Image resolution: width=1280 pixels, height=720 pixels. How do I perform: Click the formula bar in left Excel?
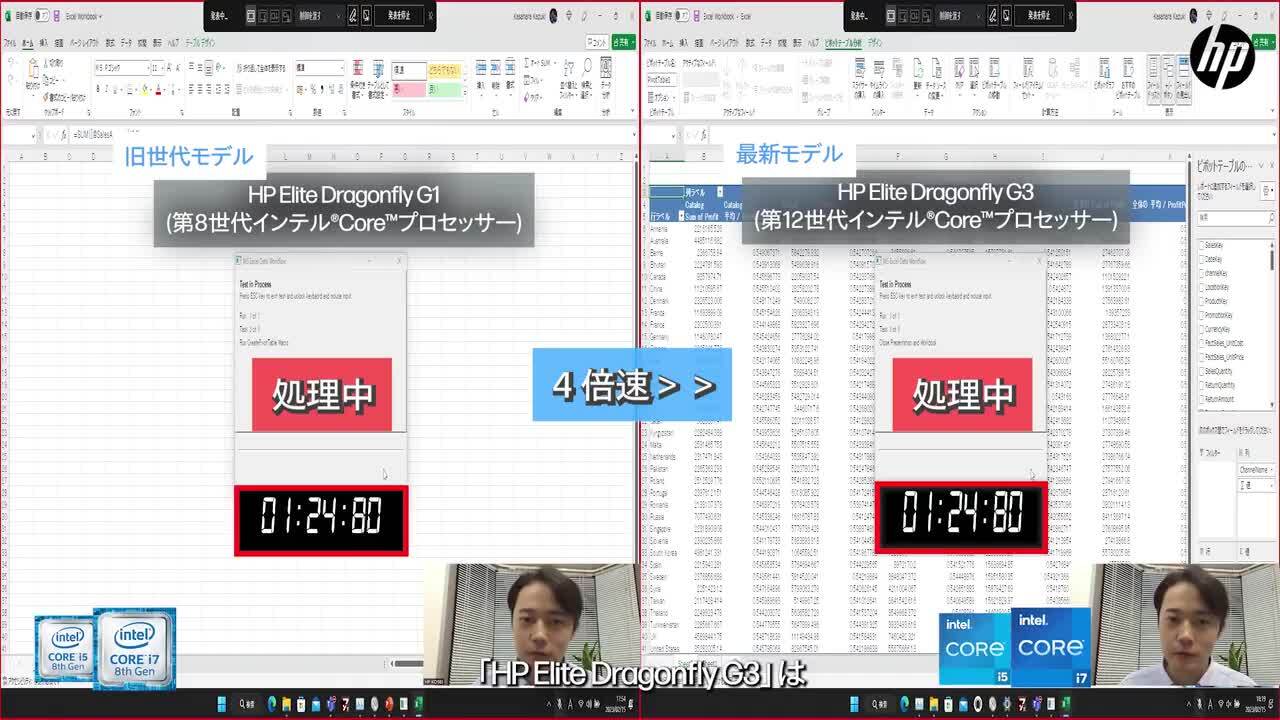(350, 134)
